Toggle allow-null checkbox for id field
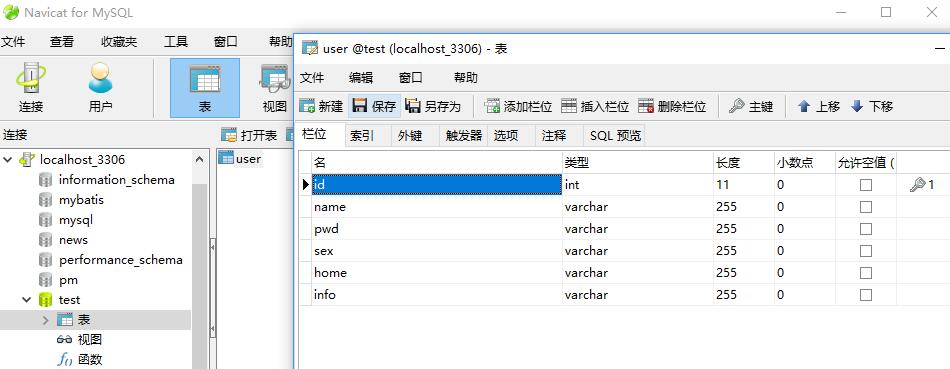The image size is (950, 369). pos(866,185)
